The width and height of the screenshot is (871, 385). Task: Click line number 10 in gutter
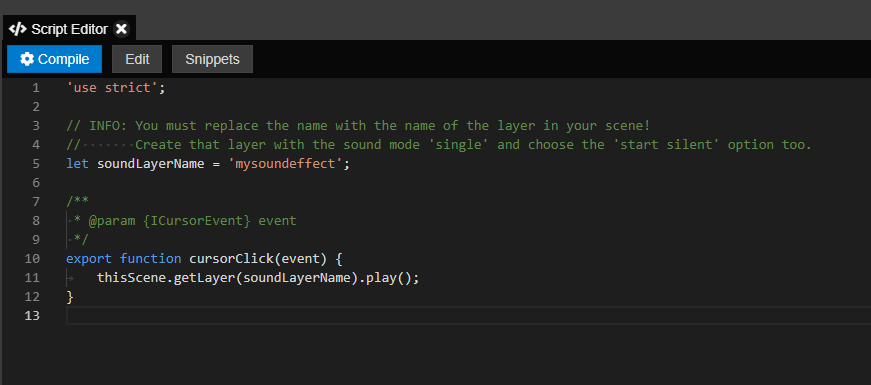pyautogui.click(x=32, y=259)
